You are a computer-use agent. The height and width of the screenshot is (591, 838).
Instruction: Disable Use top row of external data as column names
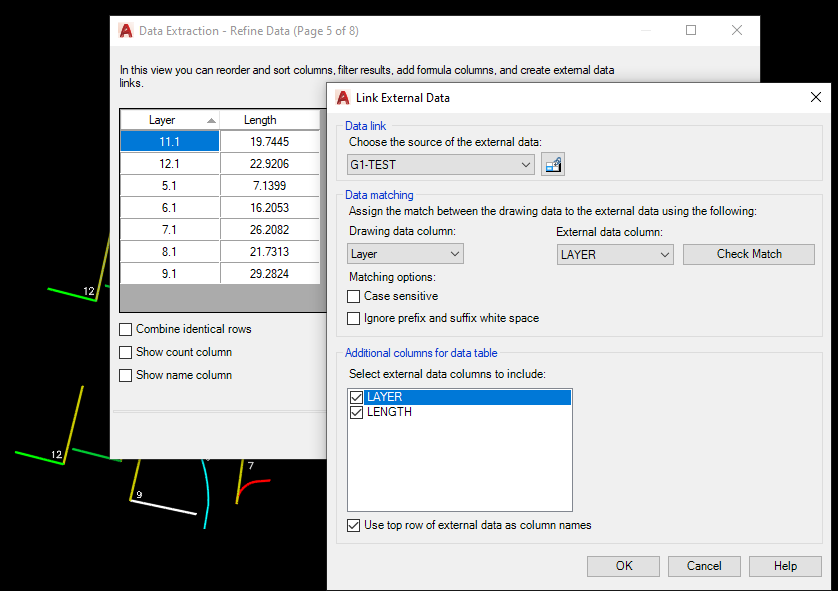pyautogui.click(x=354, y=525)
